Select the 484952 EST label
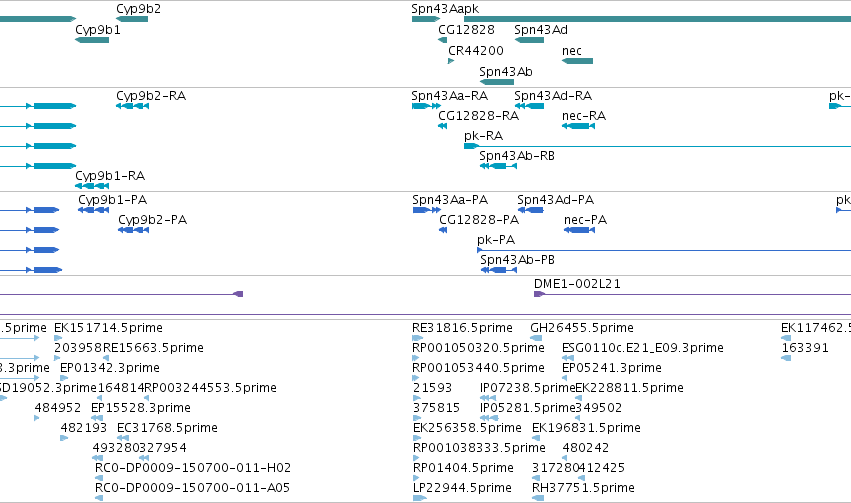 [58, 408]
